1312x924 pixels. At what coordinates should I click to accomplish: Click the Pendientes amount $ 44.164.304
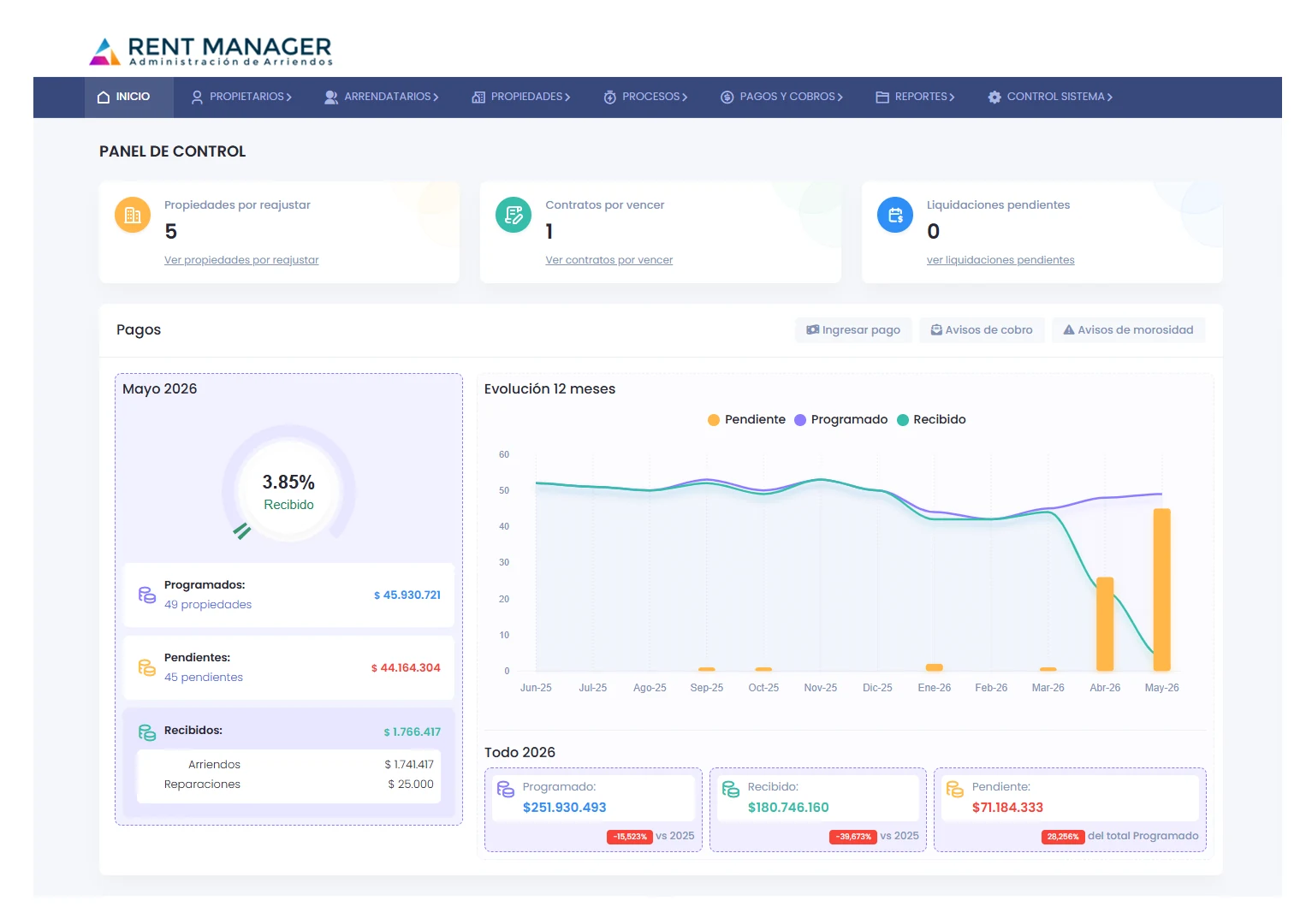[x=406, y=668]
